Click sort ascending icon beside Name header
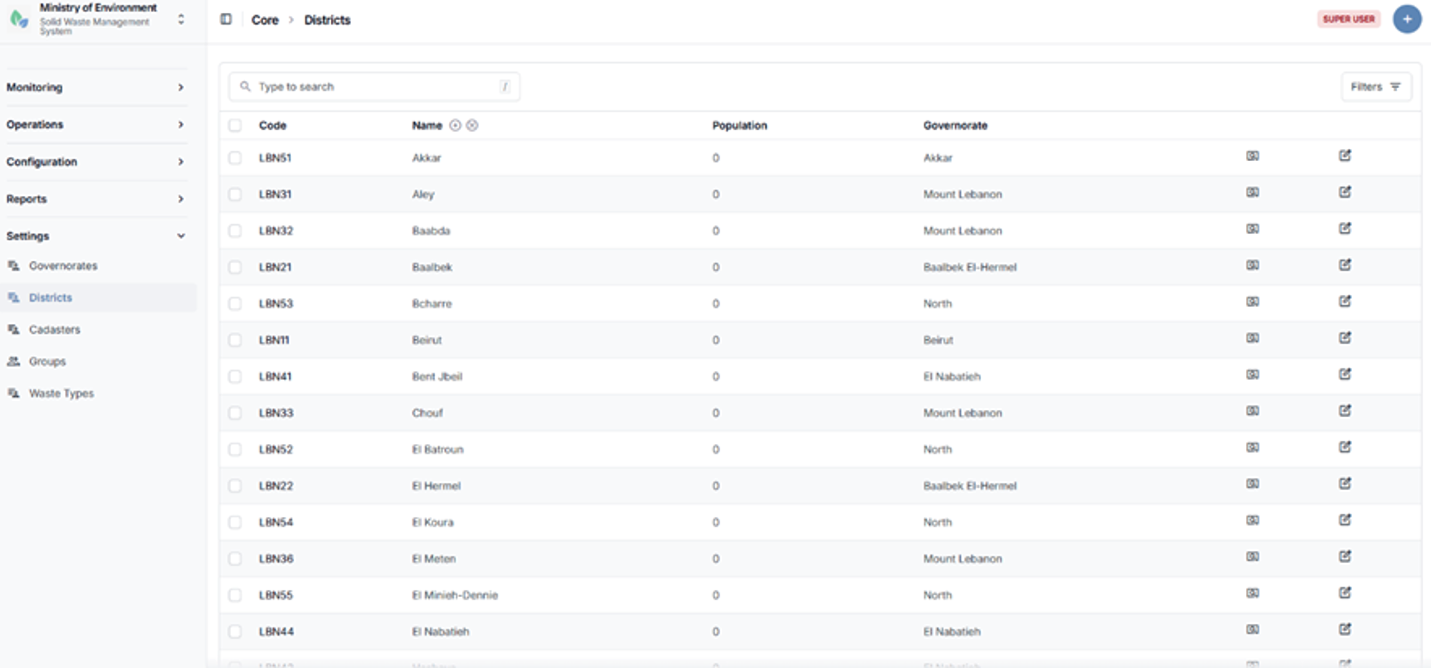 click(x=456, y=126)
